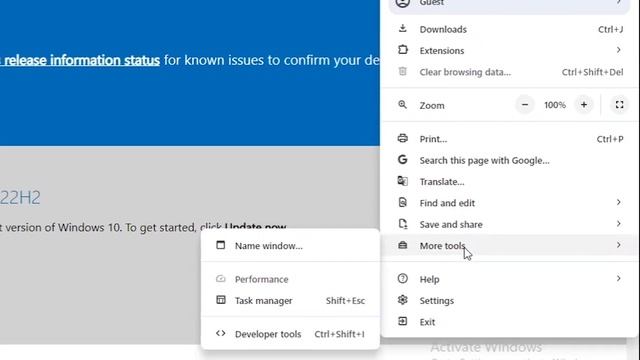
Task: Click the Zoom magnifier icon
Action: (x=402, y=104)
